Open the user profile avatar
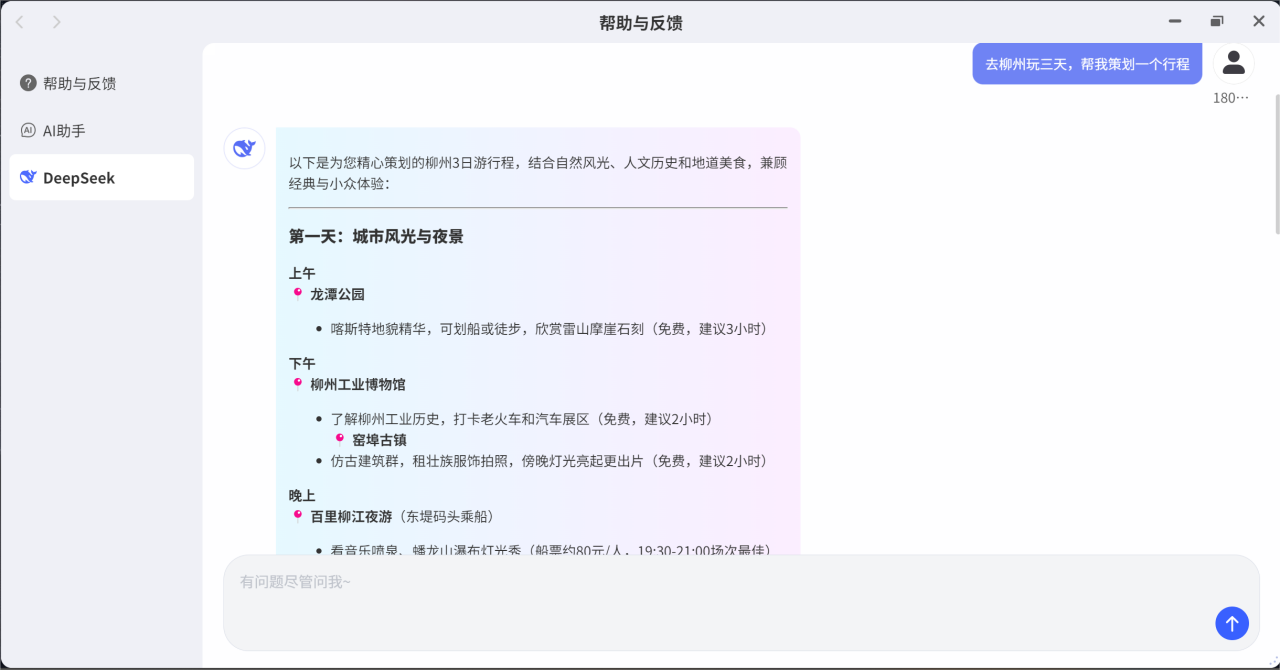This screenshot has height=670, width=1280. (1233, 63)
